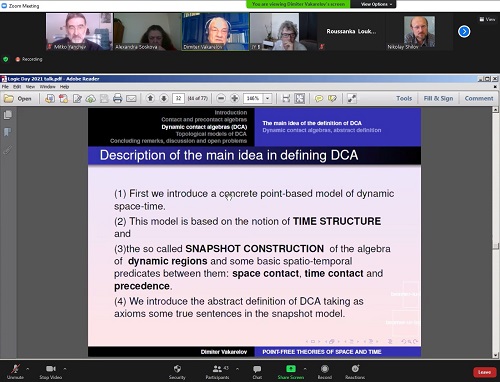Screen dimensions: 500x382
Task: Expand arrow next to Participants button
Action: point(237,369)
